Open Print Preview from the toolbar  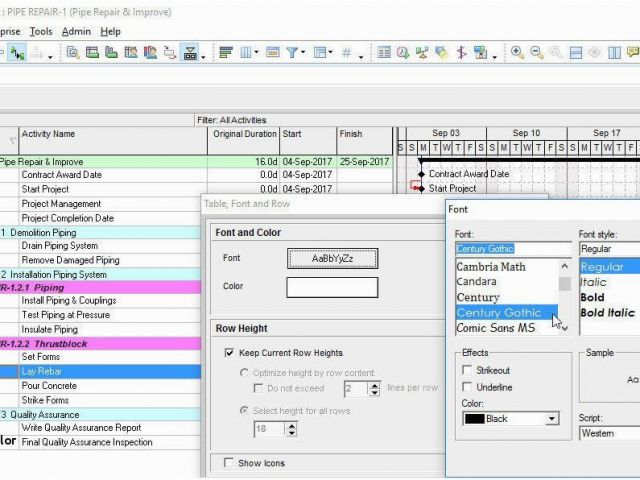click(73, 53)
